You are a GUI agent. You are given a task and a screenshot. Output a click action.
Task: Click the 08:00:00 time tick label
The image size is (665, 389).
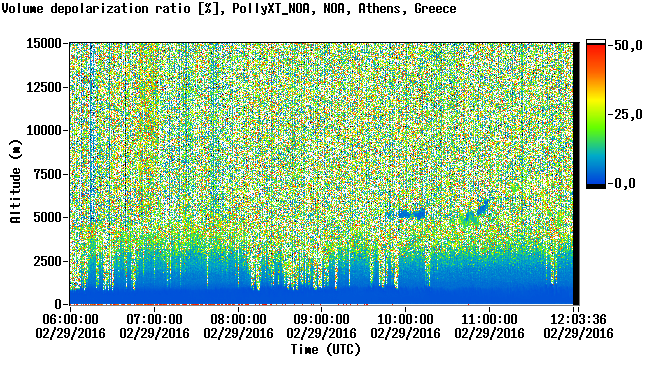pyautogui.click(x=238, y=319)
